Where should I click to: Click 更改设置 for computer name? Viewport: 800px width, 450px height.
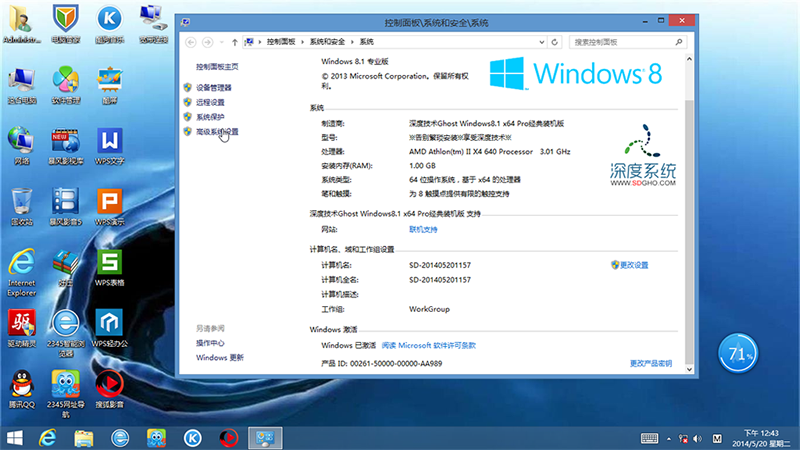click(634, 265)
